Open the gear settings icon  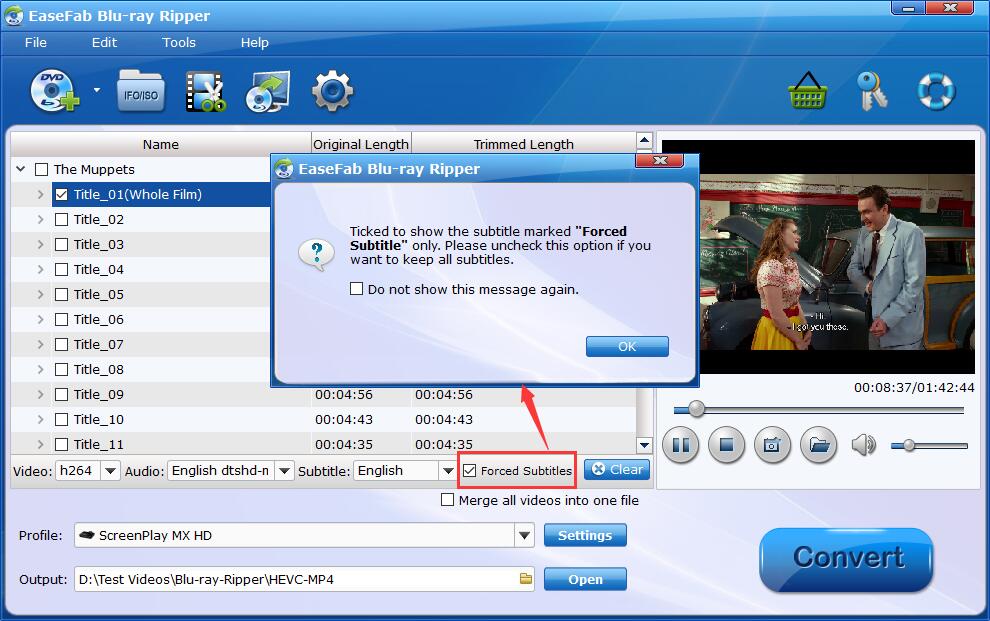click(332, 92)
